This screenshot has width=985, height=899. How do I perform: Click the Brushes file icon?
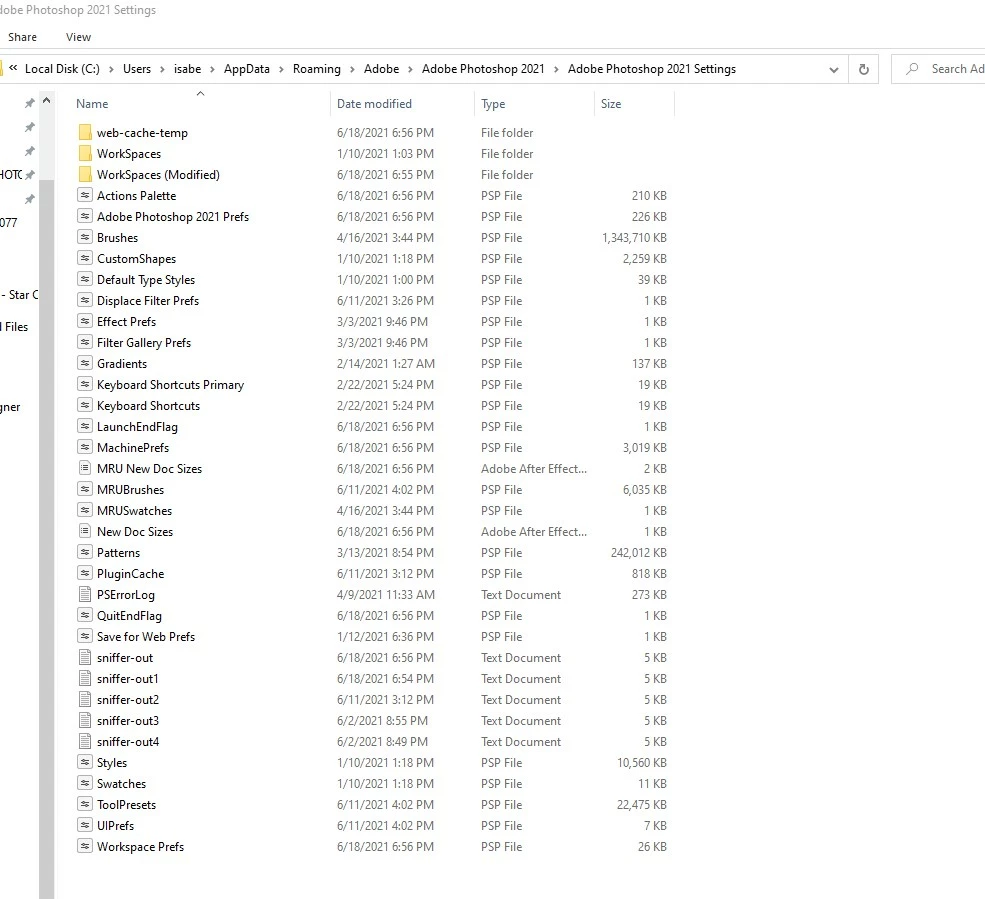tap(85, 237)
